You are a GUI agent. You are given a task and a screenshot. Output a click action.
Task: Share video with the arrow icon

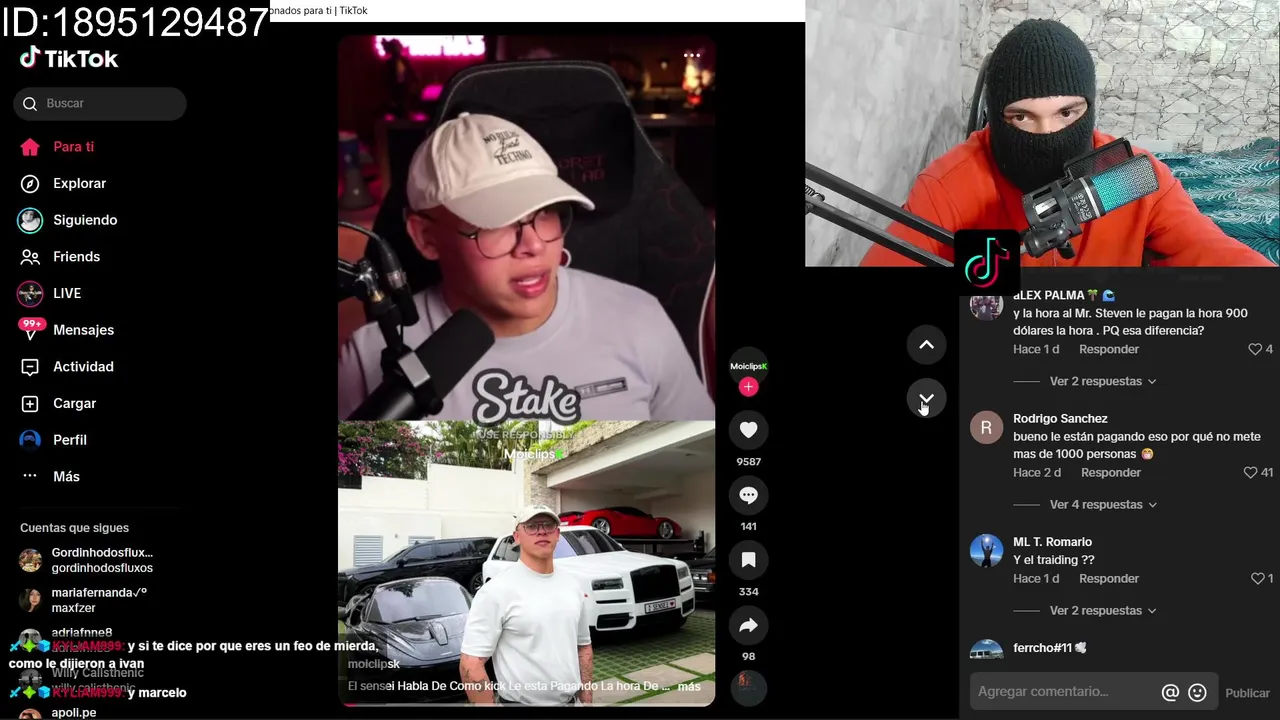[x=749, y=625]
